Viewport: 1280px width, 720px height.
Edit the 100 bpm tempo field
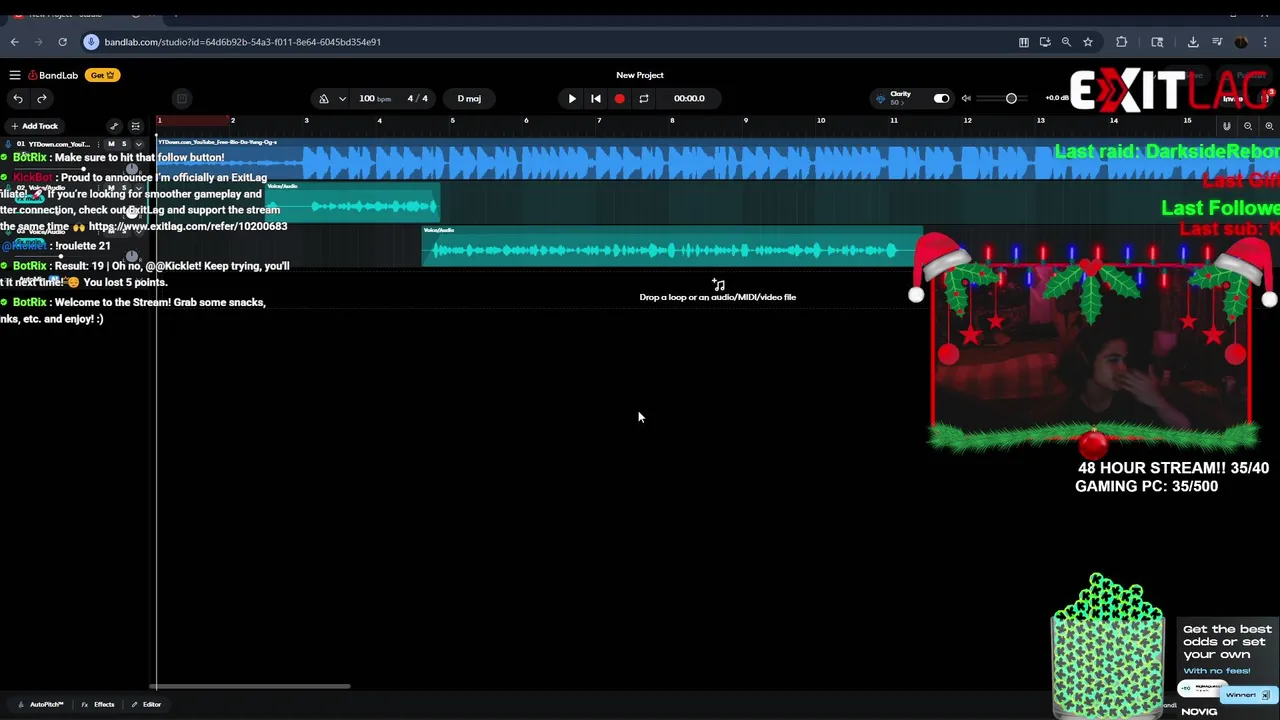(x=375, y=98)
